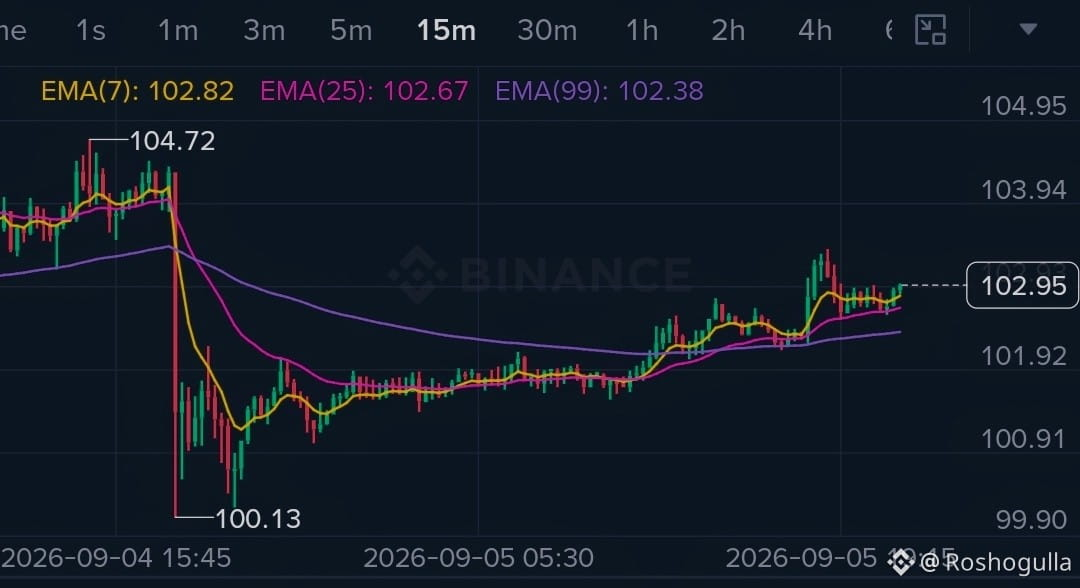Viewport: 1080px width, 588px height.
Task: Open the chart options dropdown arrow
Action: click(x=1028, y=29)
